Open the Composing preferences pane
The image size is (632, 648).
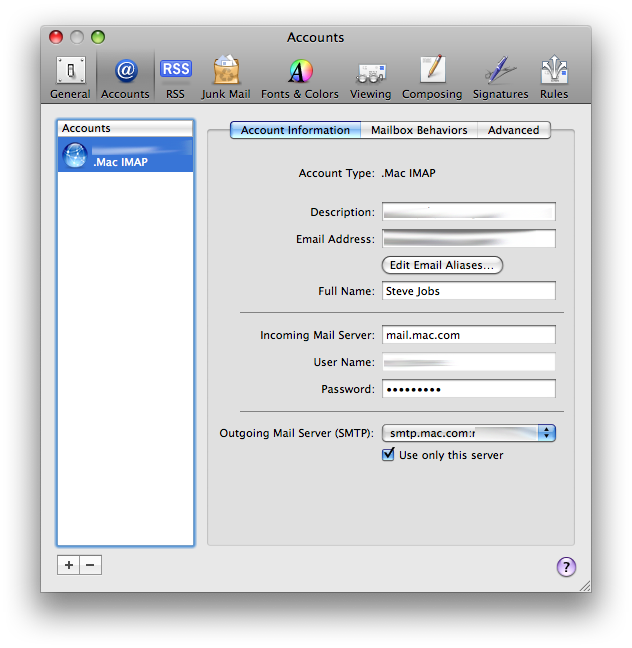click(432, 77)
